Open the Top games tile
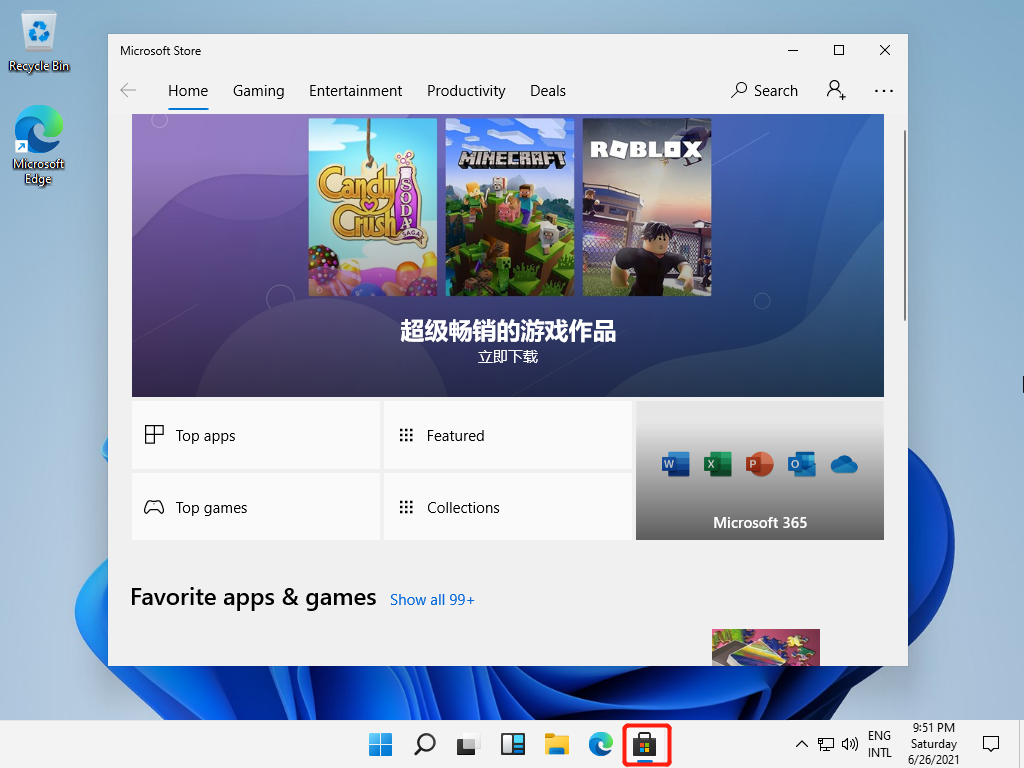Viewport: 1024px width, 768px height. coord(256,507)
